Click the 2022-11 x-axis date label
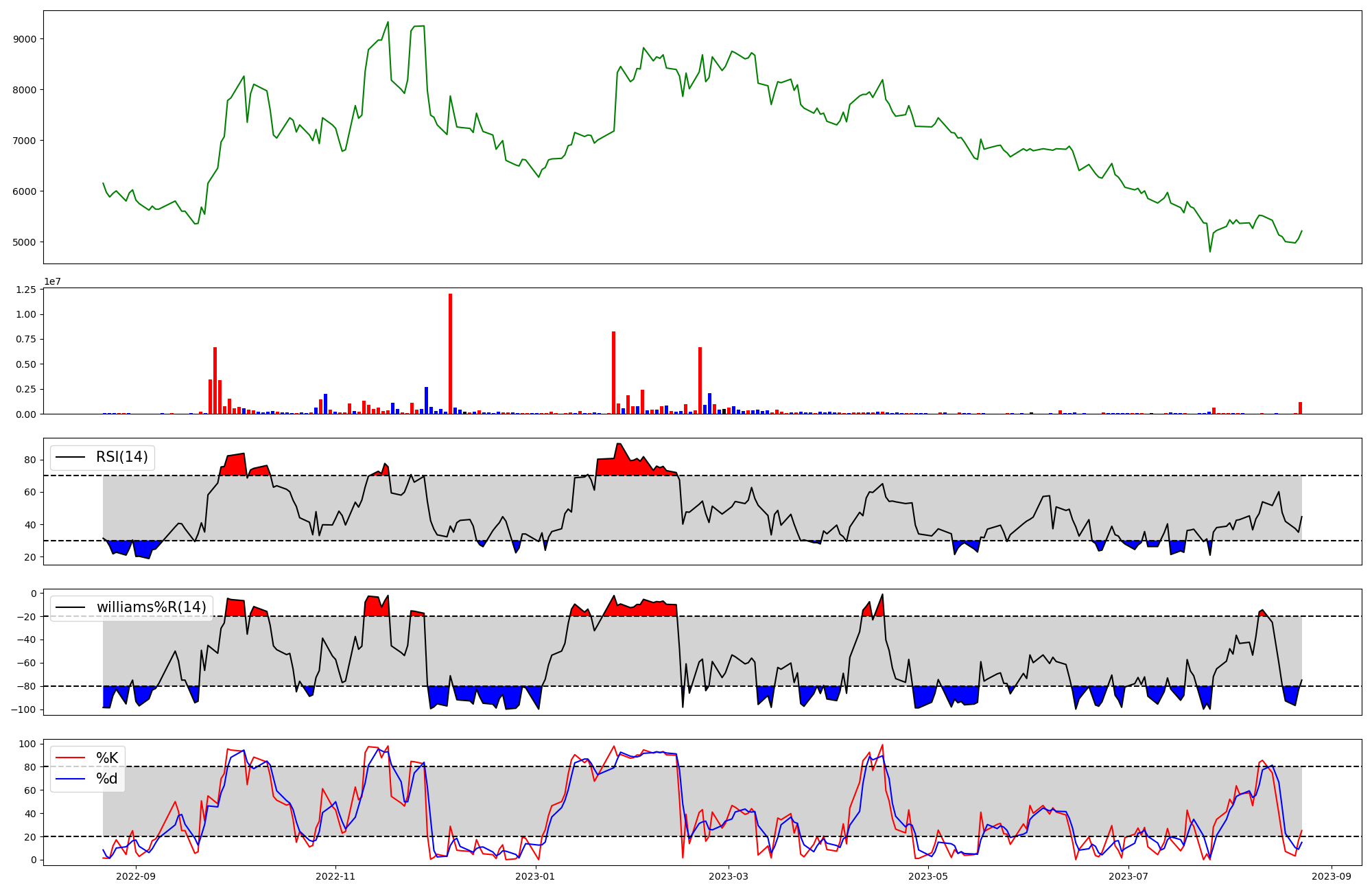This screenshot has height=892, width=1372. tap(335, 876)
